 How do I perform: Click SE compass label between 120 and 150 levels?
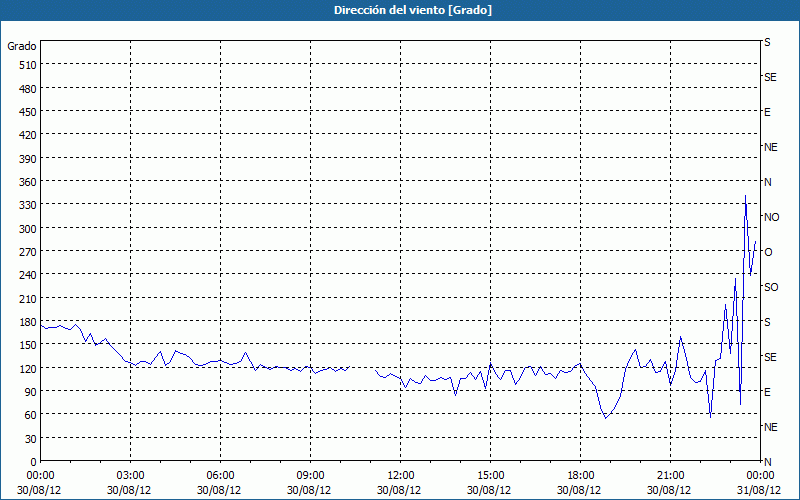point(770,357)
